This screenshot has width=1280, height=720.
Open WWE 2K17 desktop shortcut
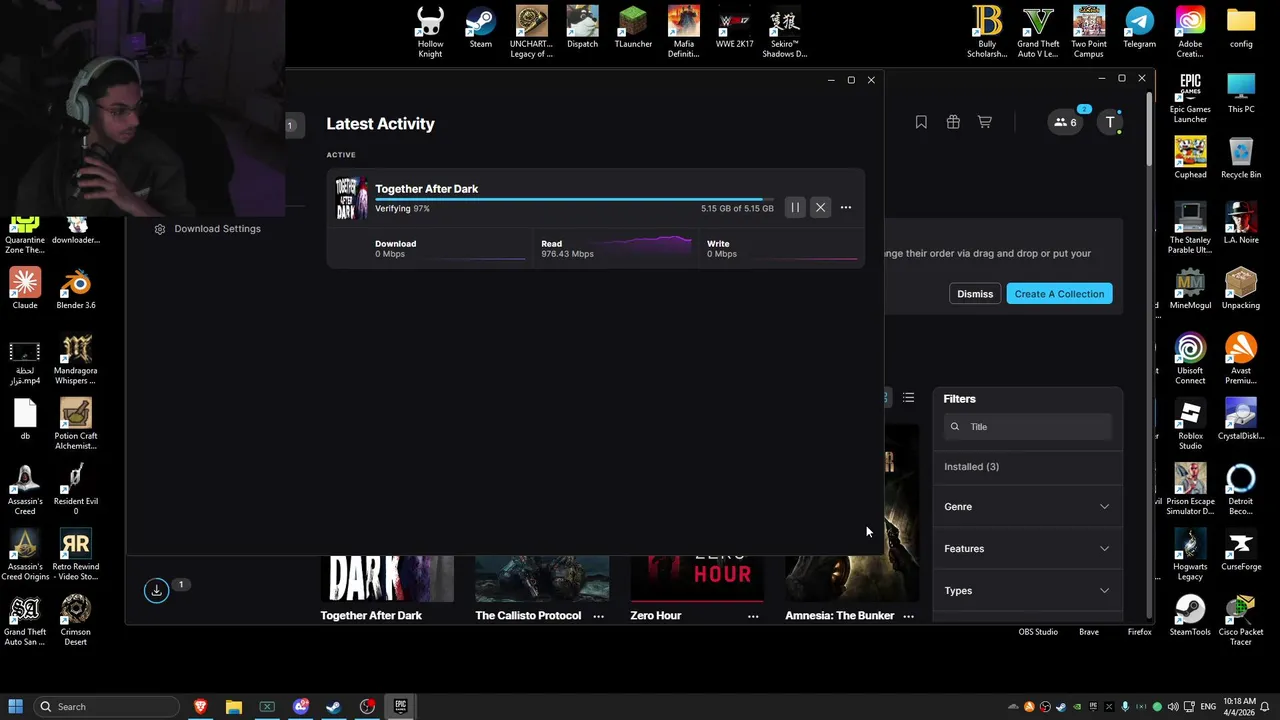click(734, 28)
